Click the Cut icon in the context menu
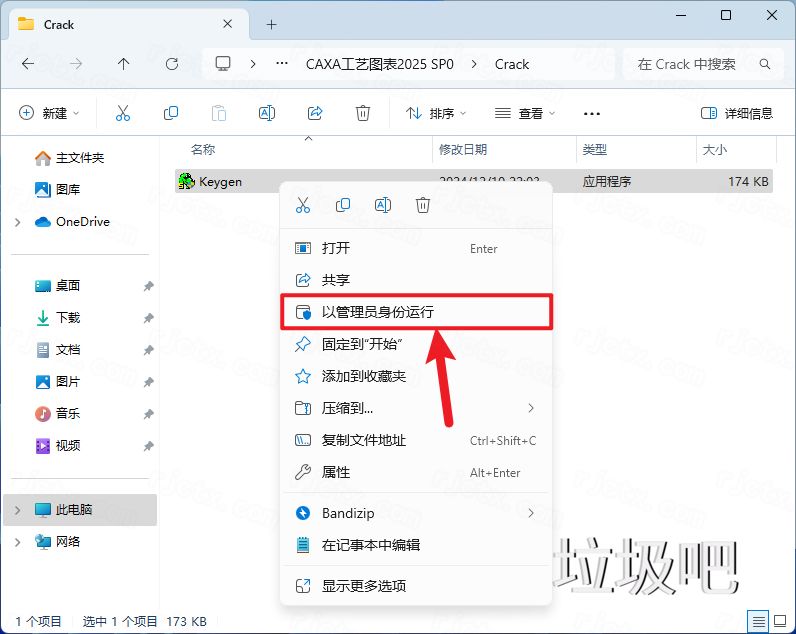Viewport: 796px width, 634px height. (303, 205)
